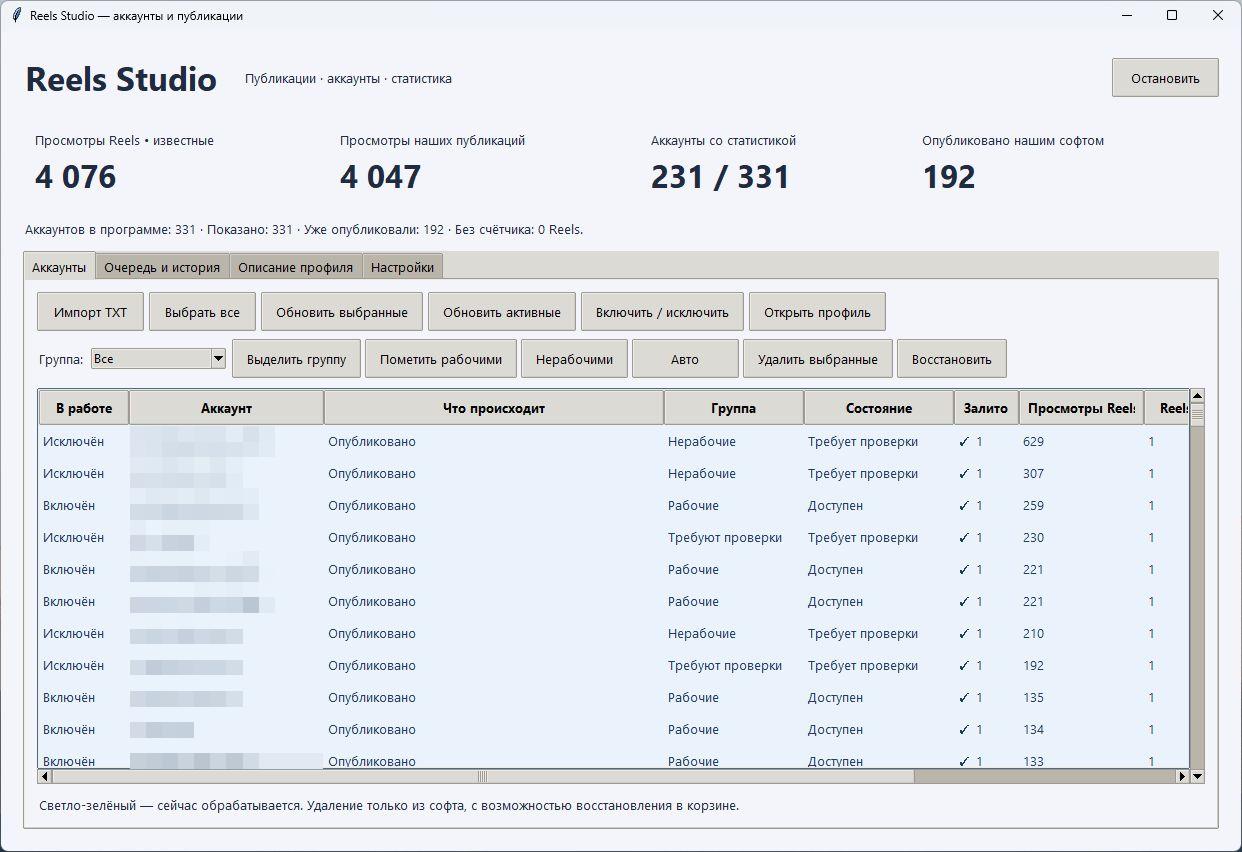The height and width of the screenshot is (852, 1242).
Task: Sort by Залито column header
Action: click(x=986, y=408)
